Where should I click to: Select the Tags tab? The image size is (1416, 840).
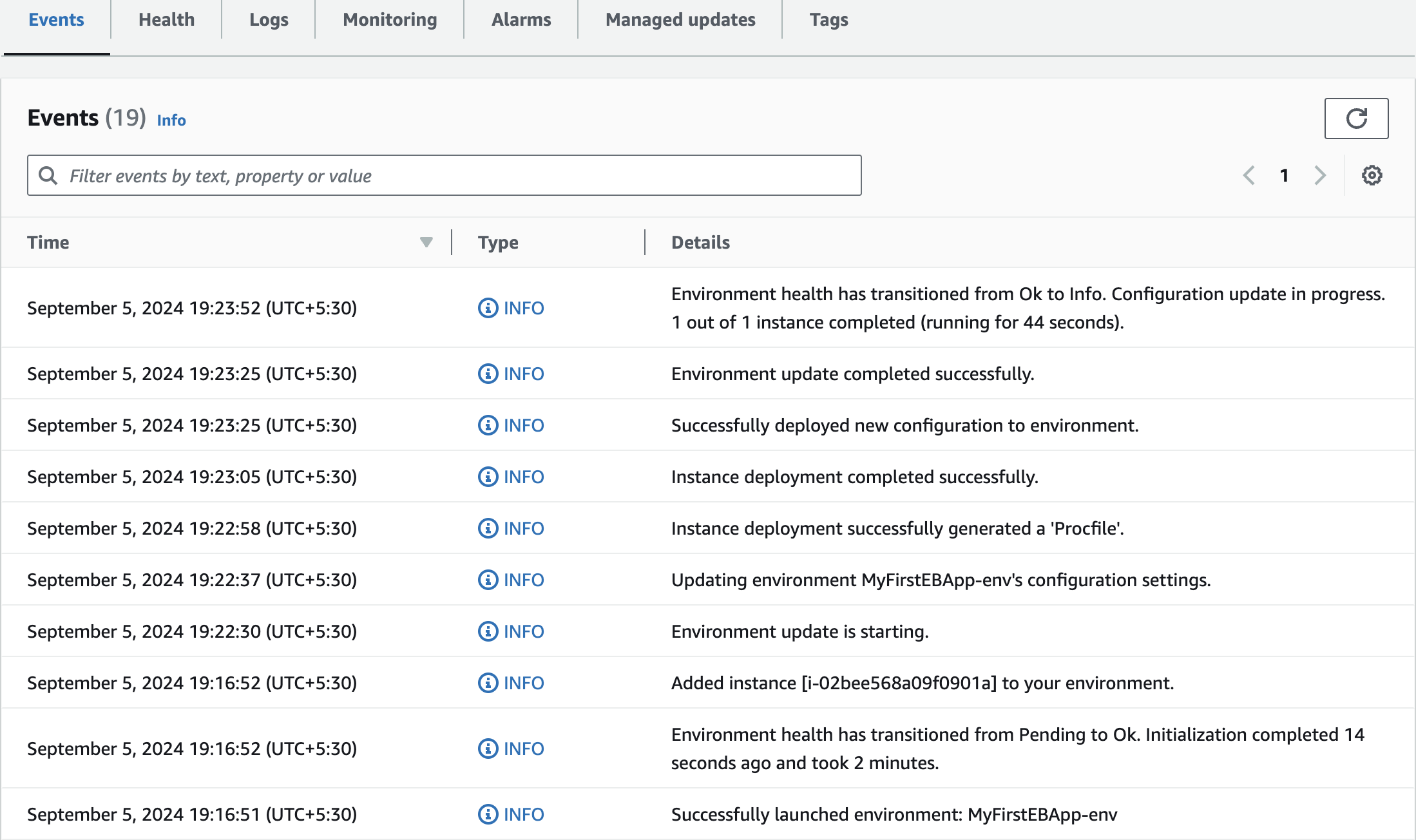tap(828, 20)
